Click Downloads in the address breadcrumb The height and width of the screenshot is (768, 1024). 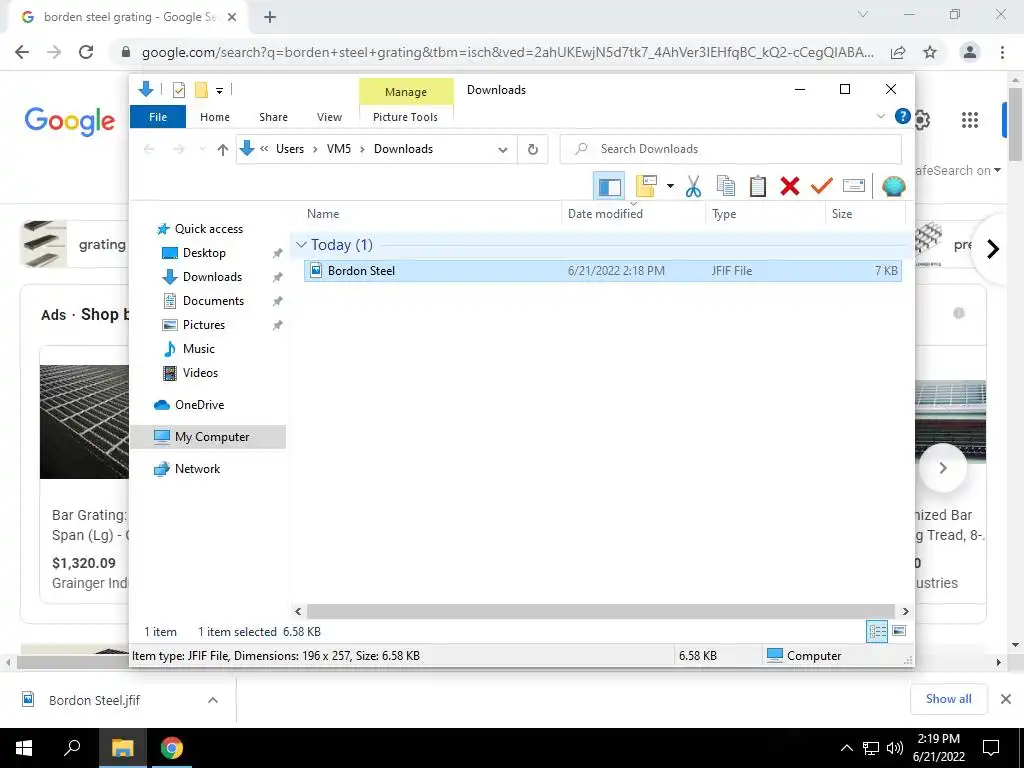(x=403, y=149)
